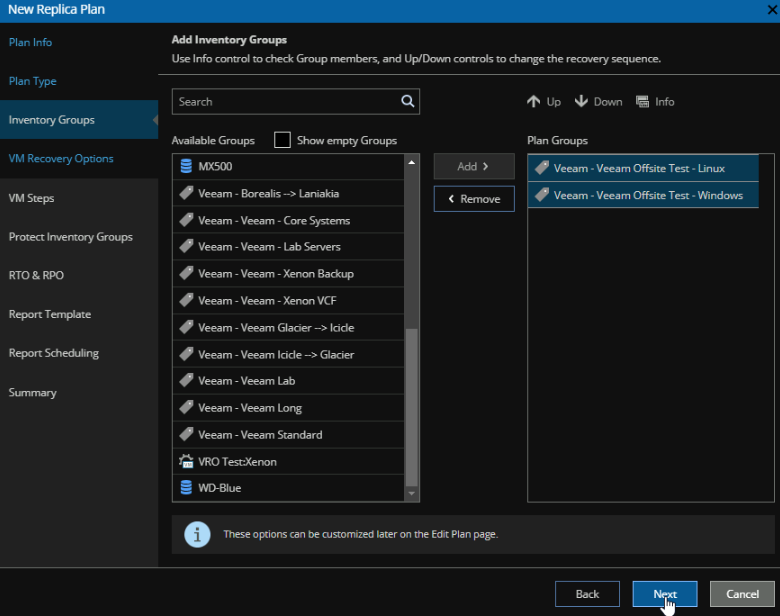Select Veeam - Veeam - Lab Servers group
The image size is (780, 616).
click(289, 246)
